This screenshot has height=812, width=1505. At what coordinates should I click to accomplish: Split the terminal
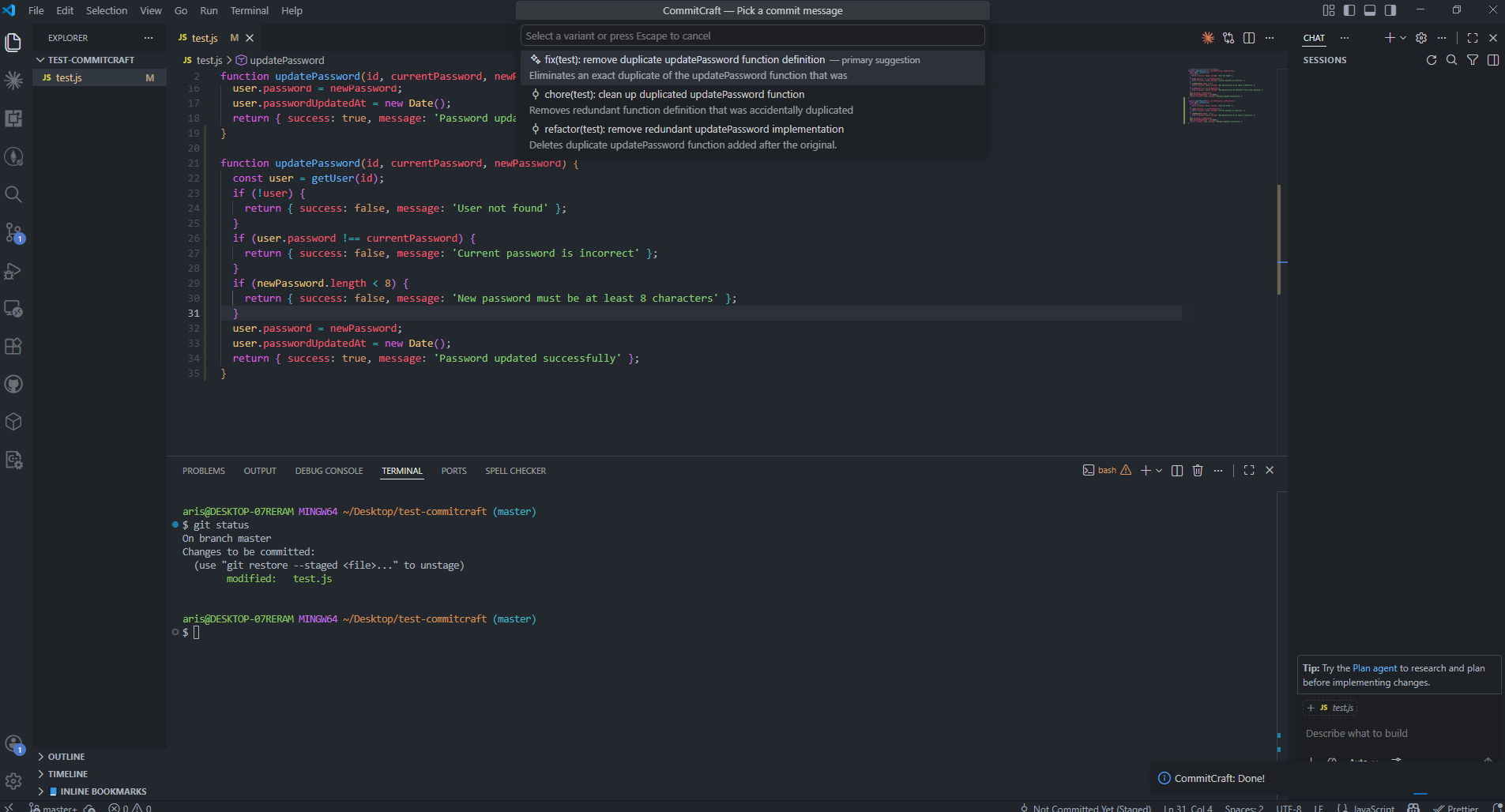(1177, 471)
